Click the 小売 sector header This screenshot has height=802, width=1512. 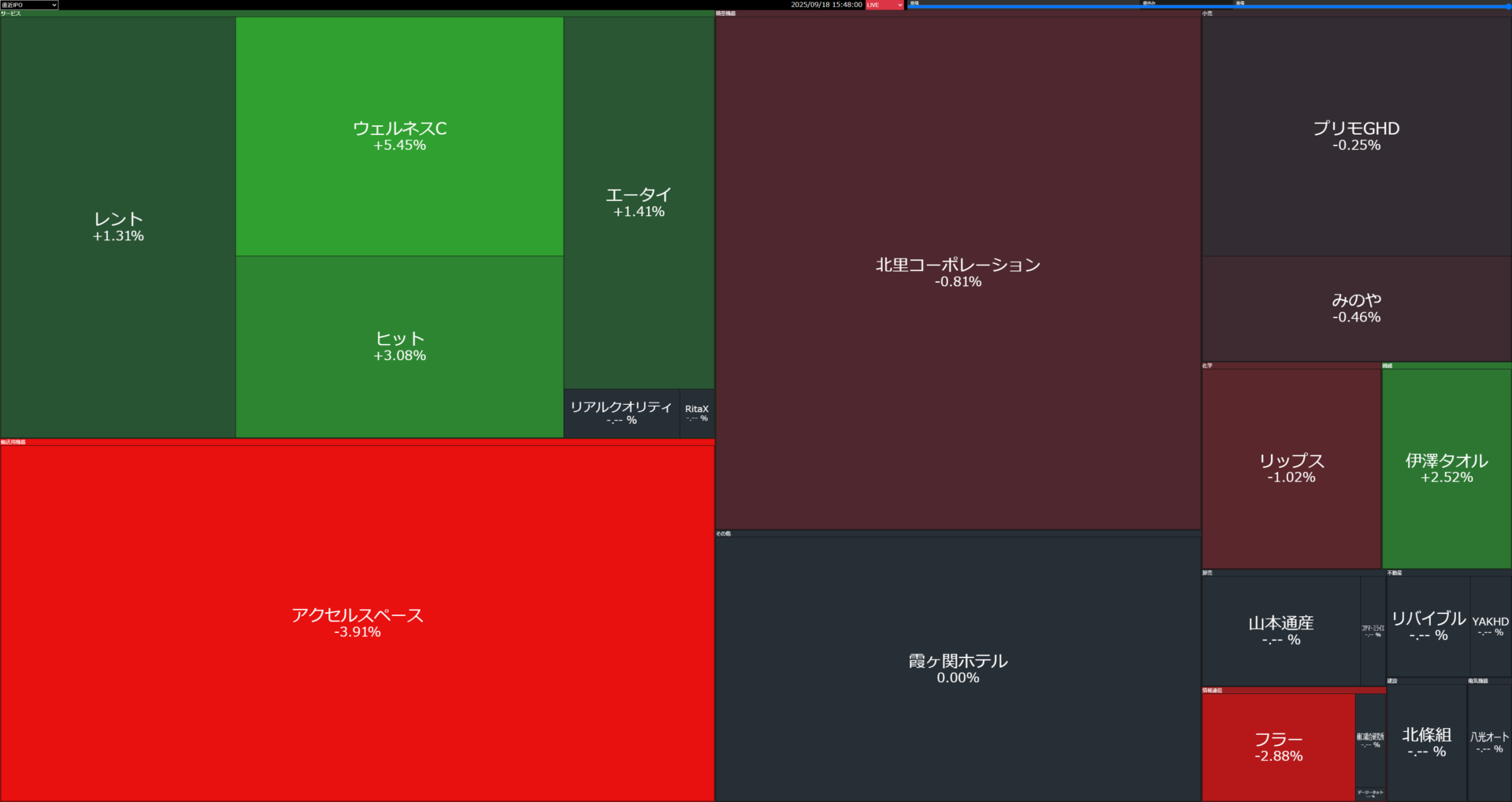coord(1356,13)
